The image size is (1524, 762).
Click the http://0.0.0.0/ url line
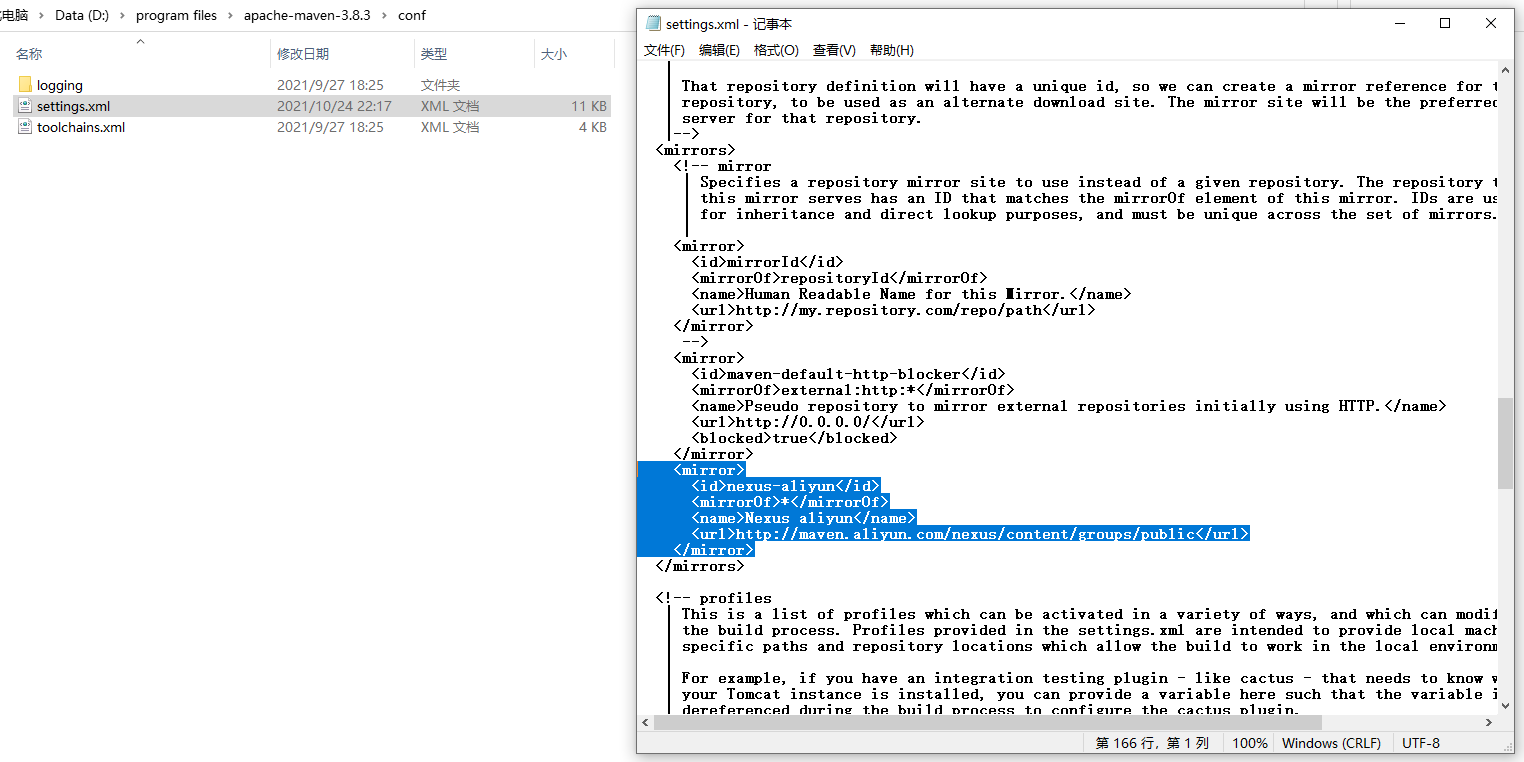click(x=808, y=422)
